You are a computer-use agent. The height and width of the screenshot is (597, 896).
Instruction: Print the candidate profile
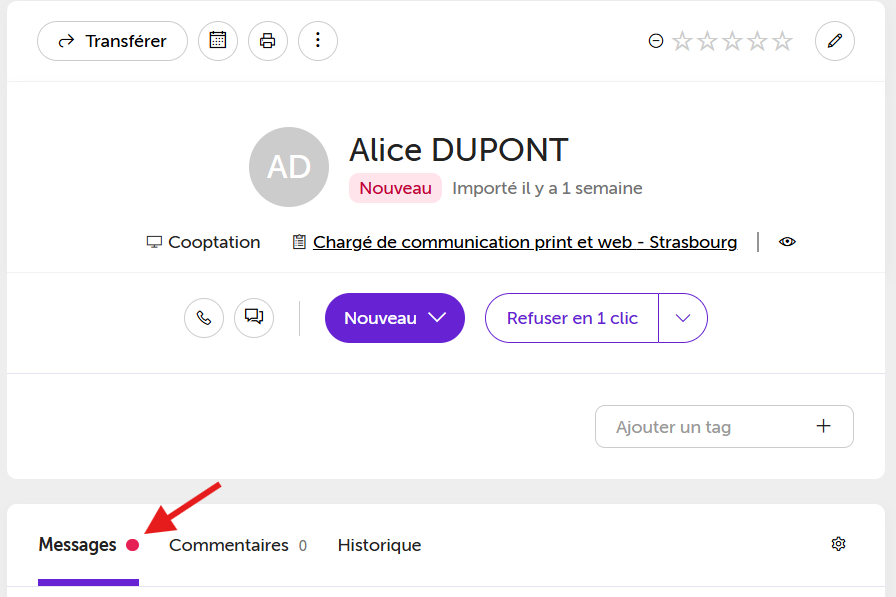267,41
